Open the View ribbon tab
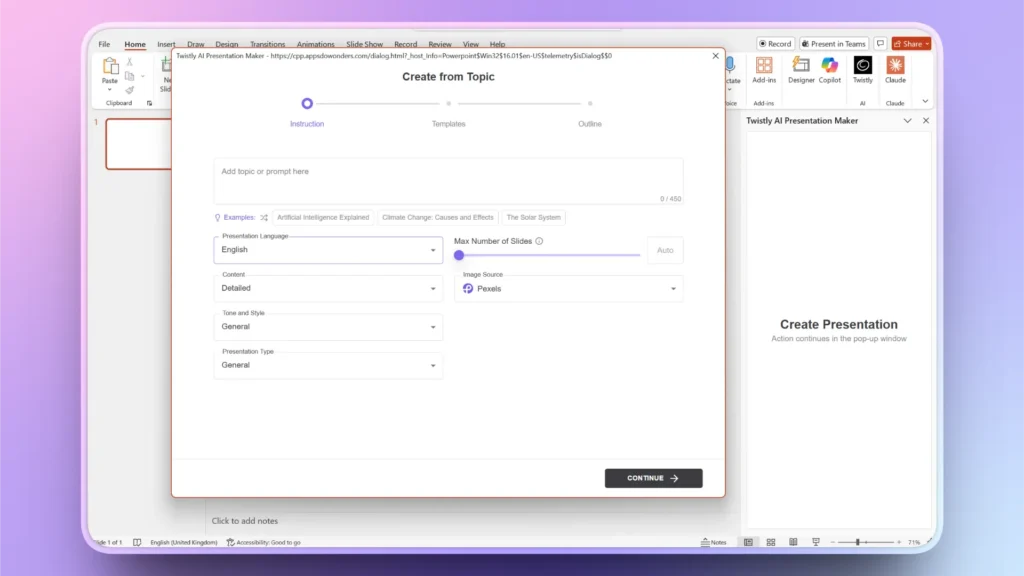The width and height of the screenshot is (1024, 576). (x=471, y=44)
